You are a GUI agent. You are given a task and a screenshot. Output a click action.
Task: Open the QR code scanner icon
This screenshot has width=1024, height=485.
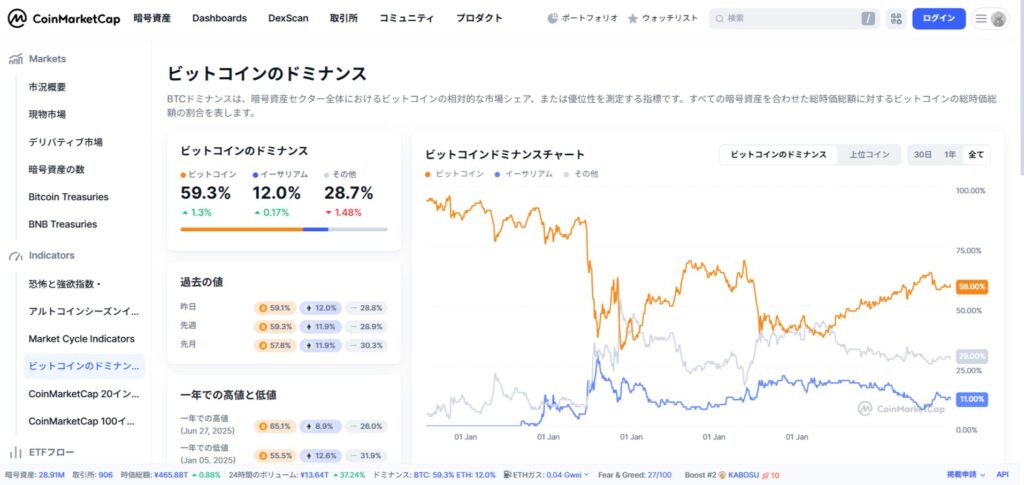(x=895, y=18)
